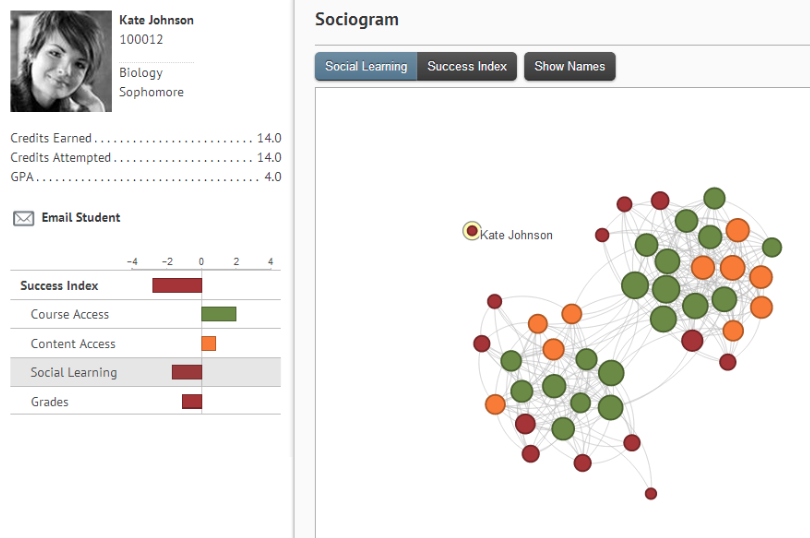Click the small red node at bottom of graph
The height and width of the screenshot is (538, 810).
pyautogui.click(x=651, y=493)
